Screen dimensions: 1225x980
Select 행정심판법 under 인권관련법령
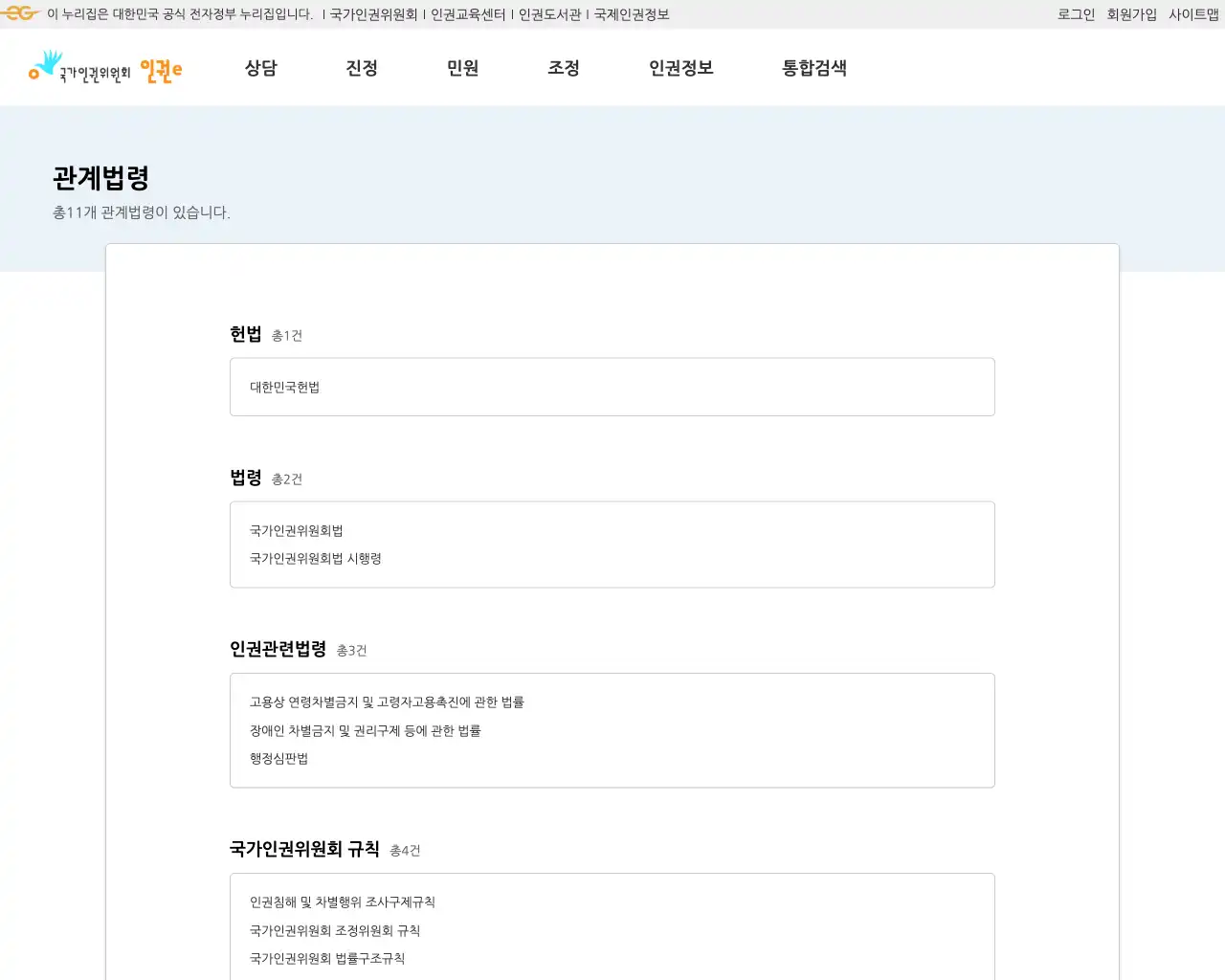[x=278, y=759]
